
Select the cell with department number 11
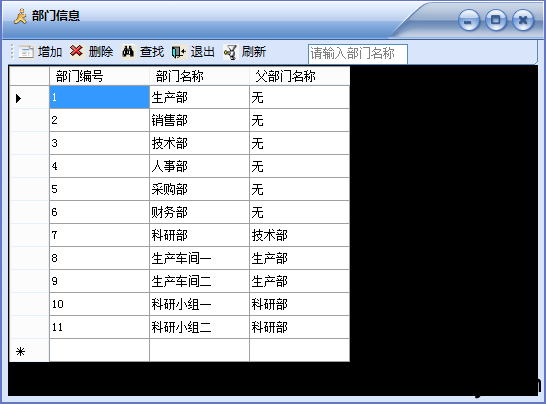(99, 327)
